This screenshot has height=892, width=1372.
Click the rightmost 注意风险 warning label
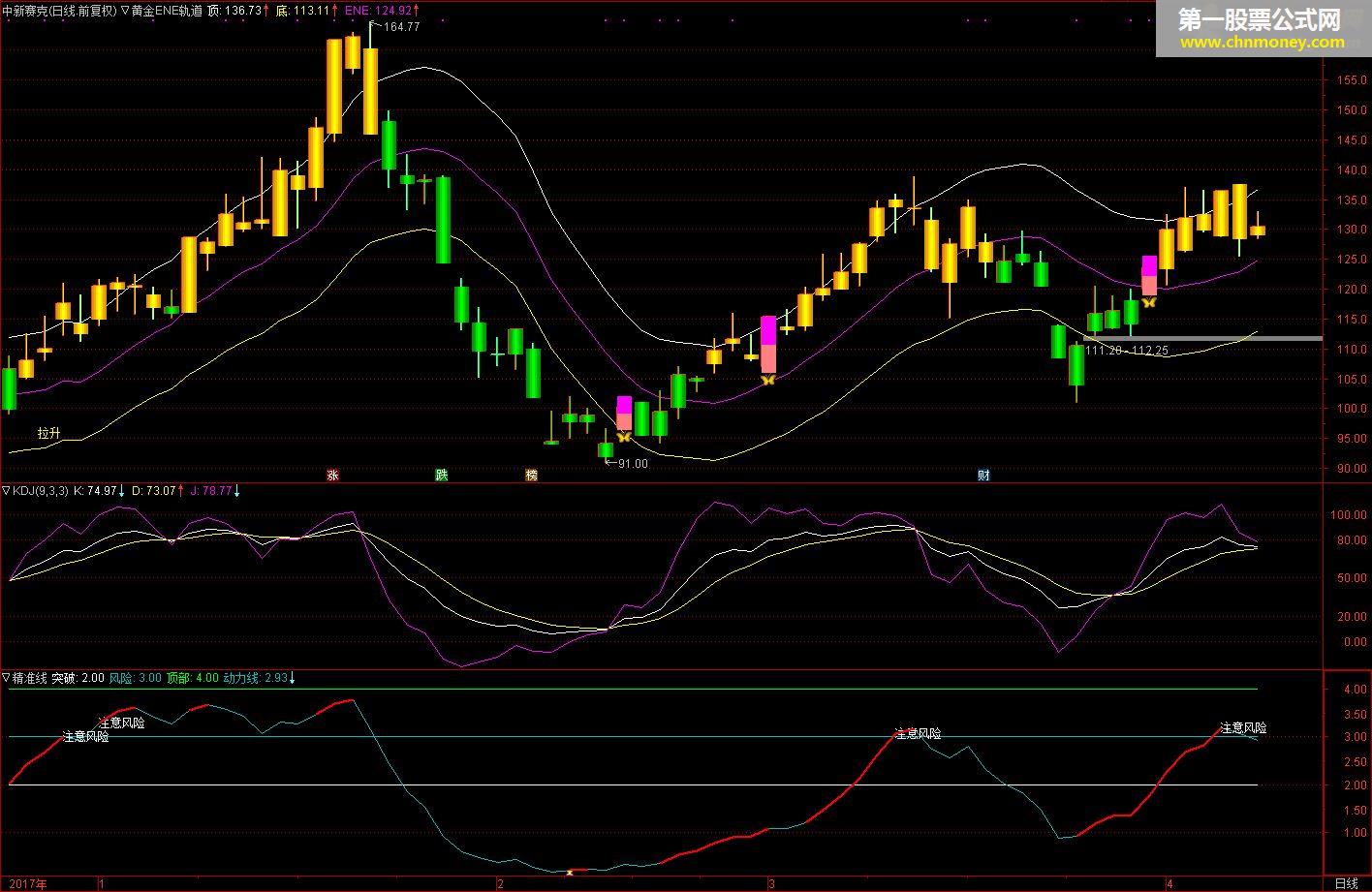click(x=1243, y=727)
